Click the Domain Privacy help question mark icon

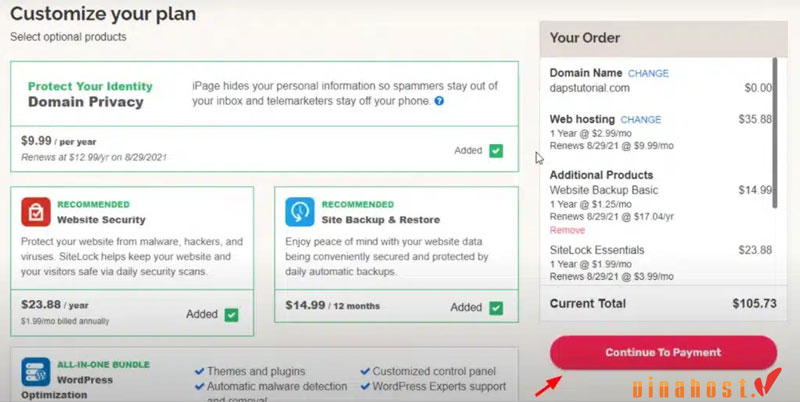pyautogui.click(x=440, y=101)
